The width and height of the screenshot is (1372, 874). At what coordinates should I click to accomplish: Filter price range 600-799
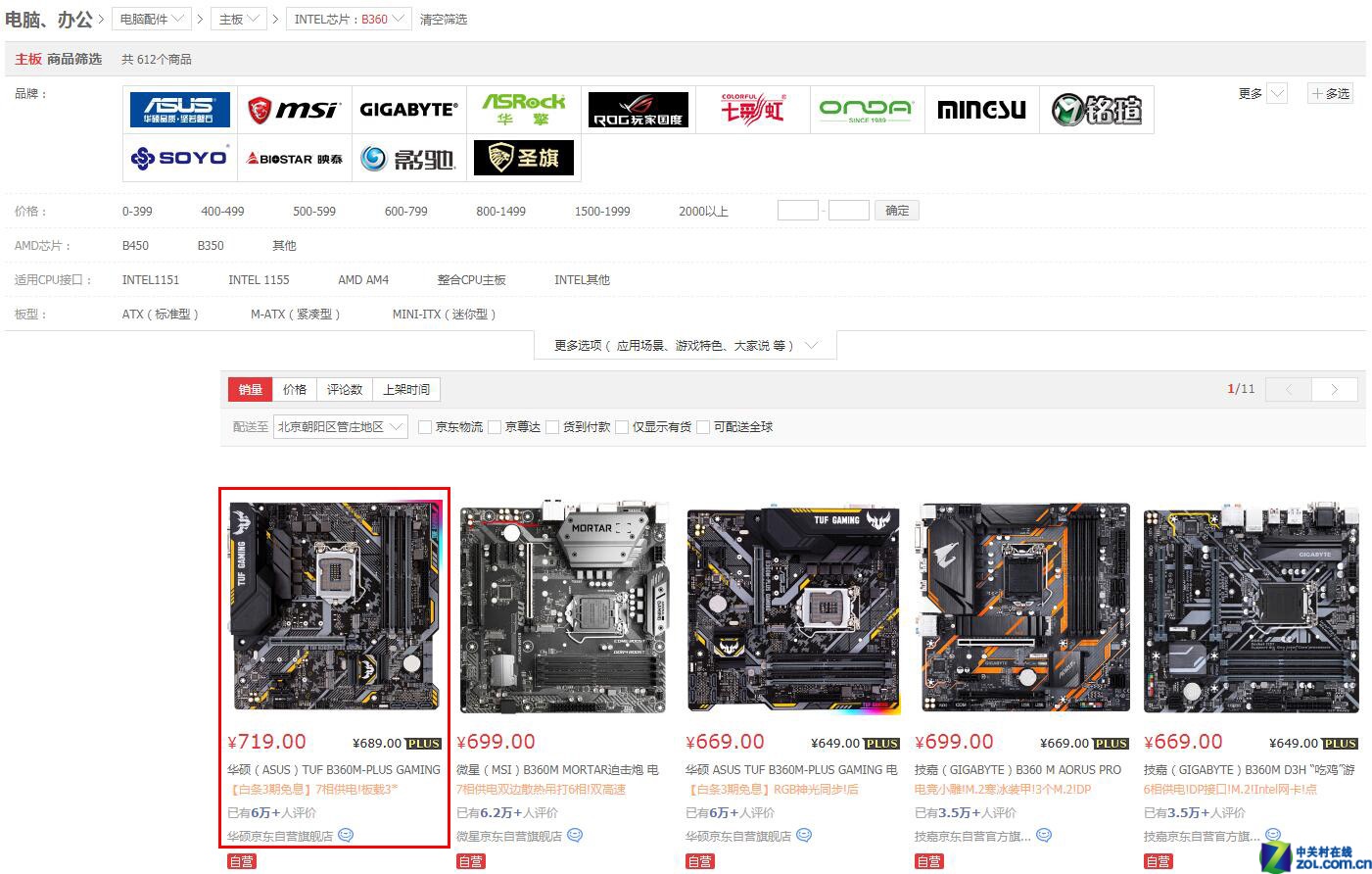(406, 212)
